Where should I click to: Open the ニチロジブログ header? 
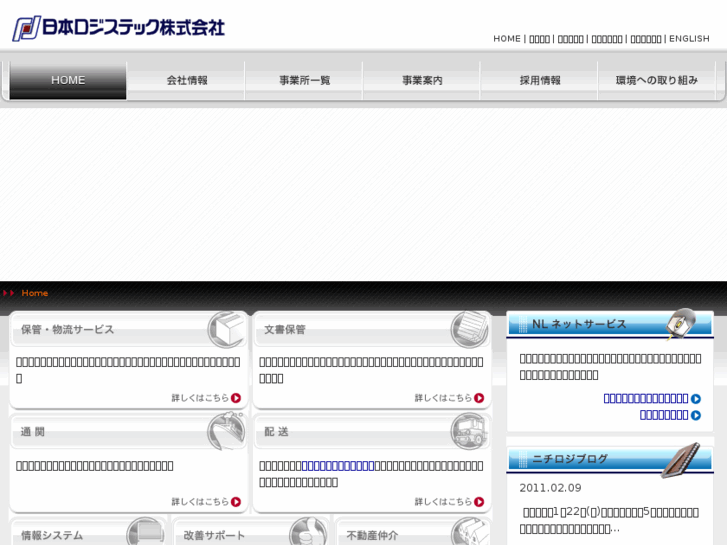(x=570, y=459)
